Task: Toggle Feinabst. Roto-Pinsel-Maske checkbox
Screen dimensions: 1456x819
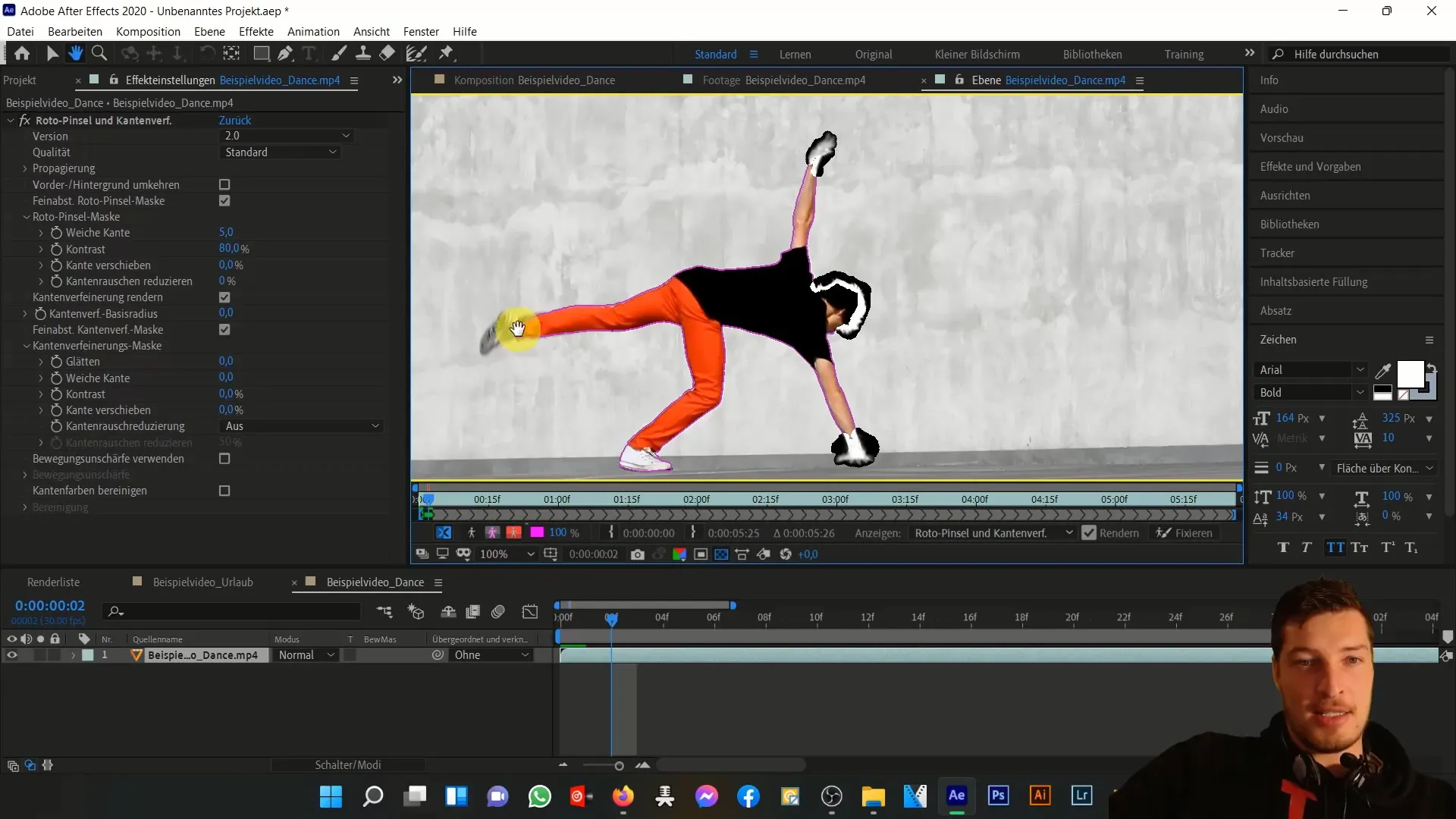Action: [x=224, y=200]
